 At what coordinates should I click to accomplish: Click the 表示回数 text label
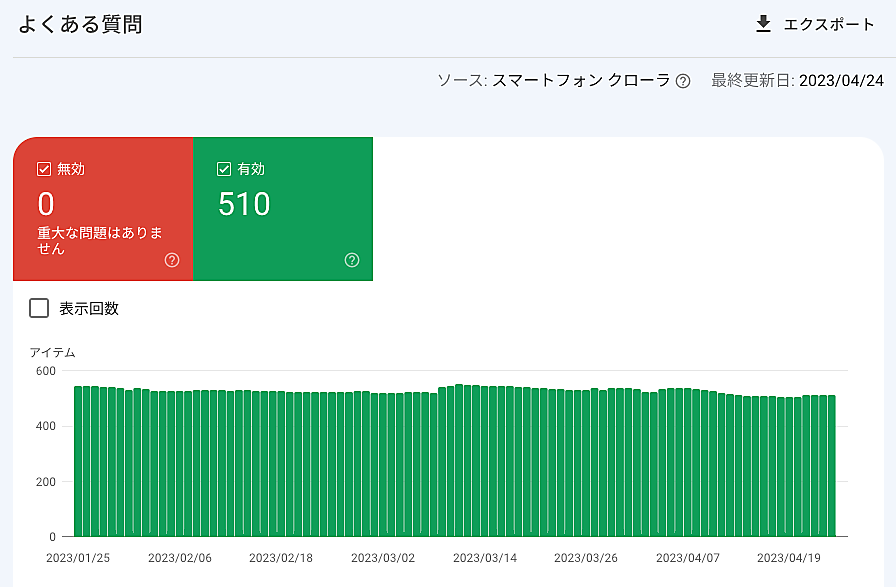[89, 308]
